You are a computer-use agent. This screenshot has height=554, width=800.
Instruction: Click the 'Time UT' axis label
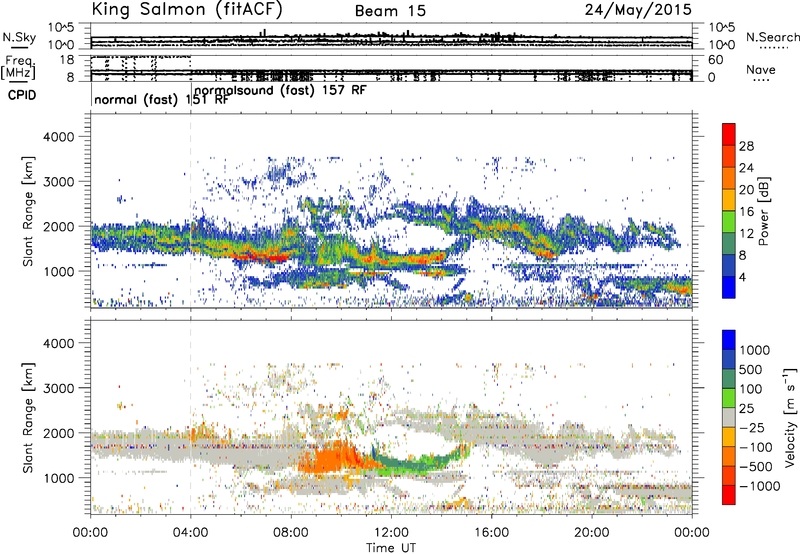click(391, 548)
